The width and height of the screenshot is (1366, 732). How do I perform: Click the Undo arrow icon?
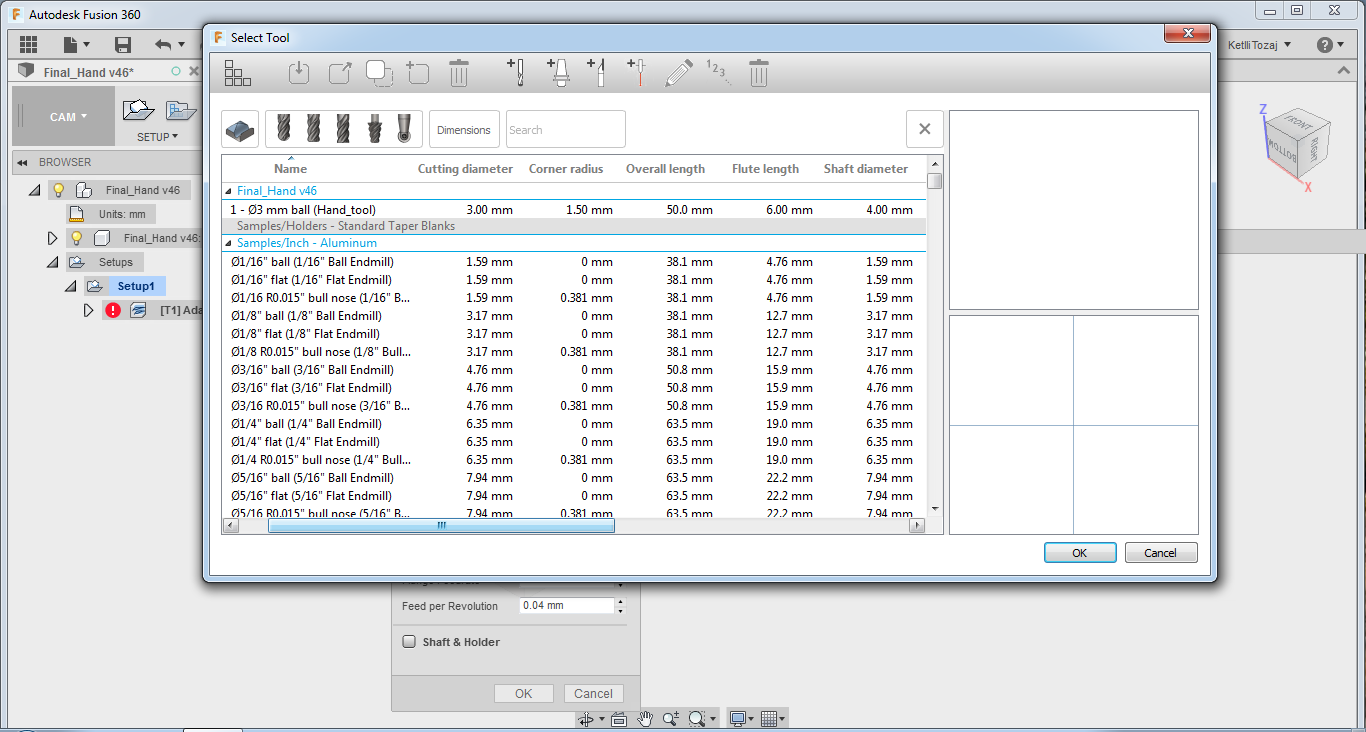163,44
